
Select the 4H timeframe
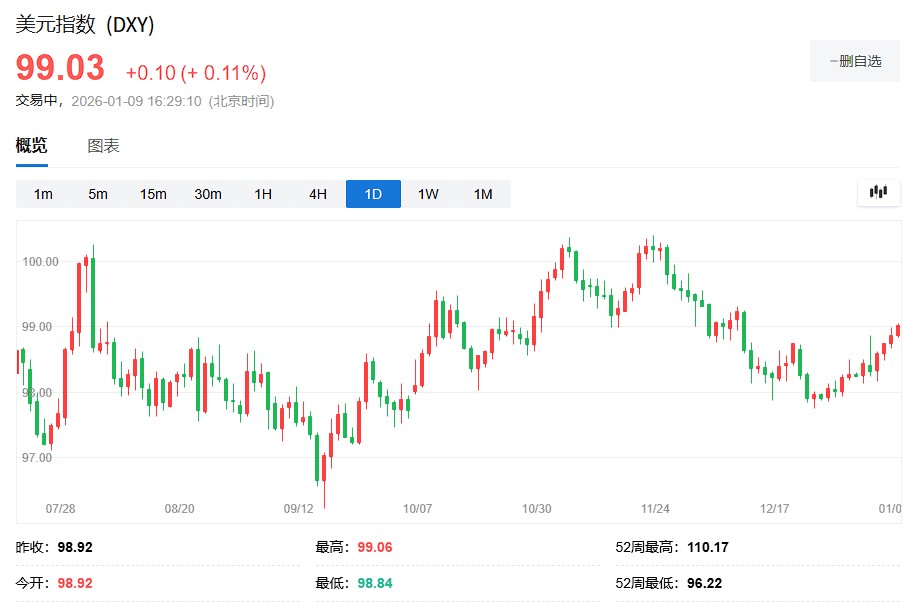pos(318,194)
